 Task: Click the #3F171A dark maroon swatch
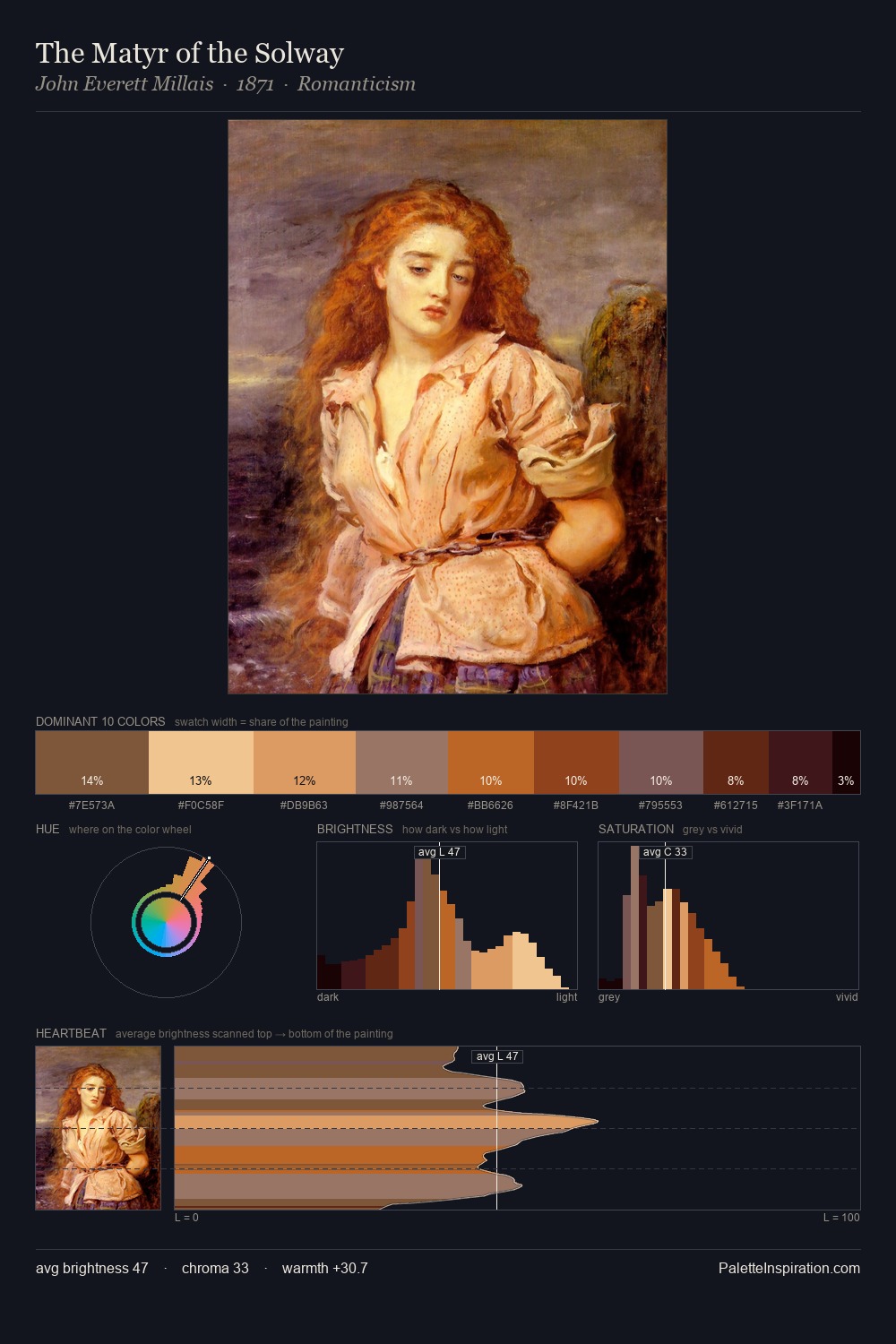800,762
